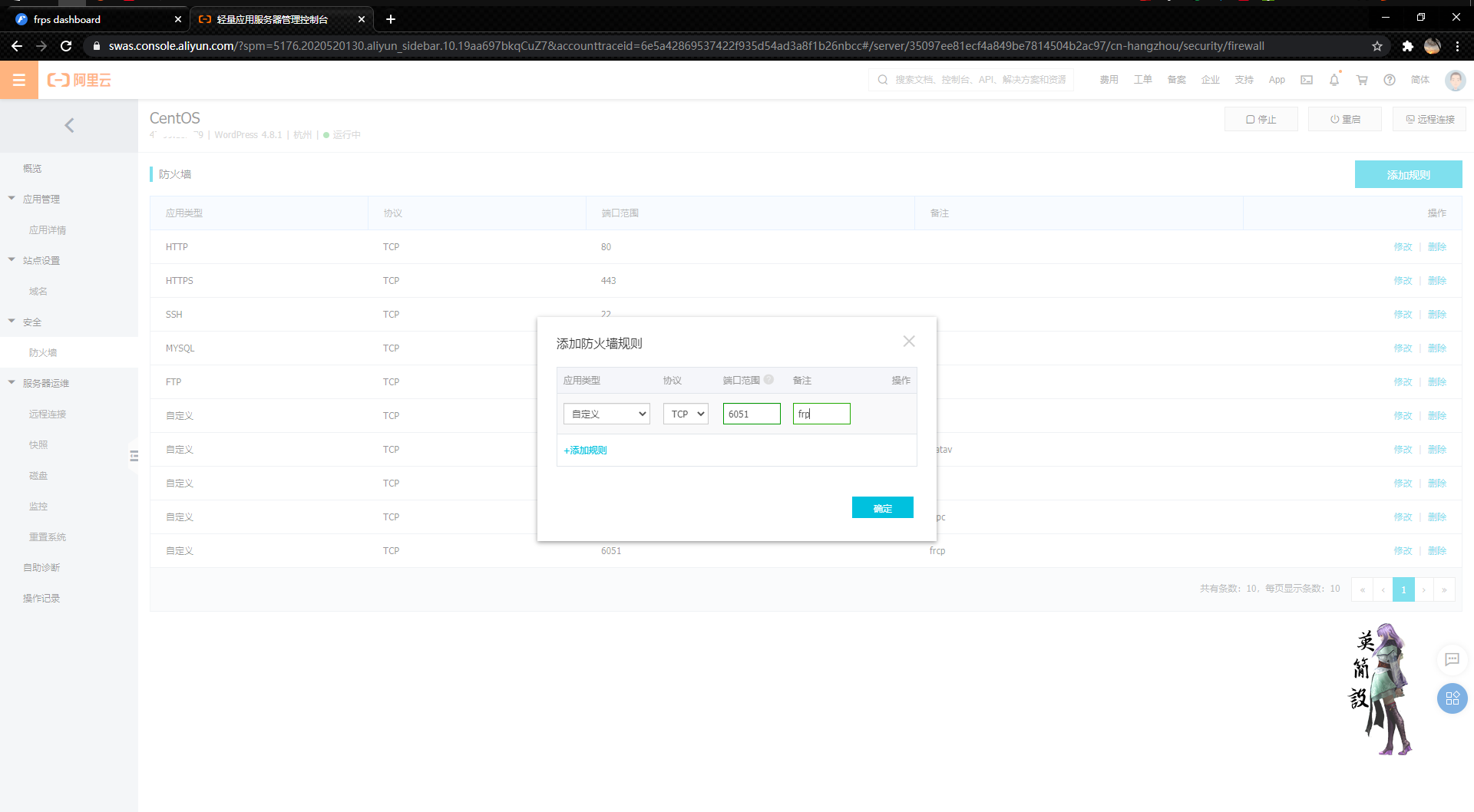This screenshot has width=1474, height=812.
Task: Select 快照 in the sidebar
Action: pyautogui.click(x=38, y=444)
